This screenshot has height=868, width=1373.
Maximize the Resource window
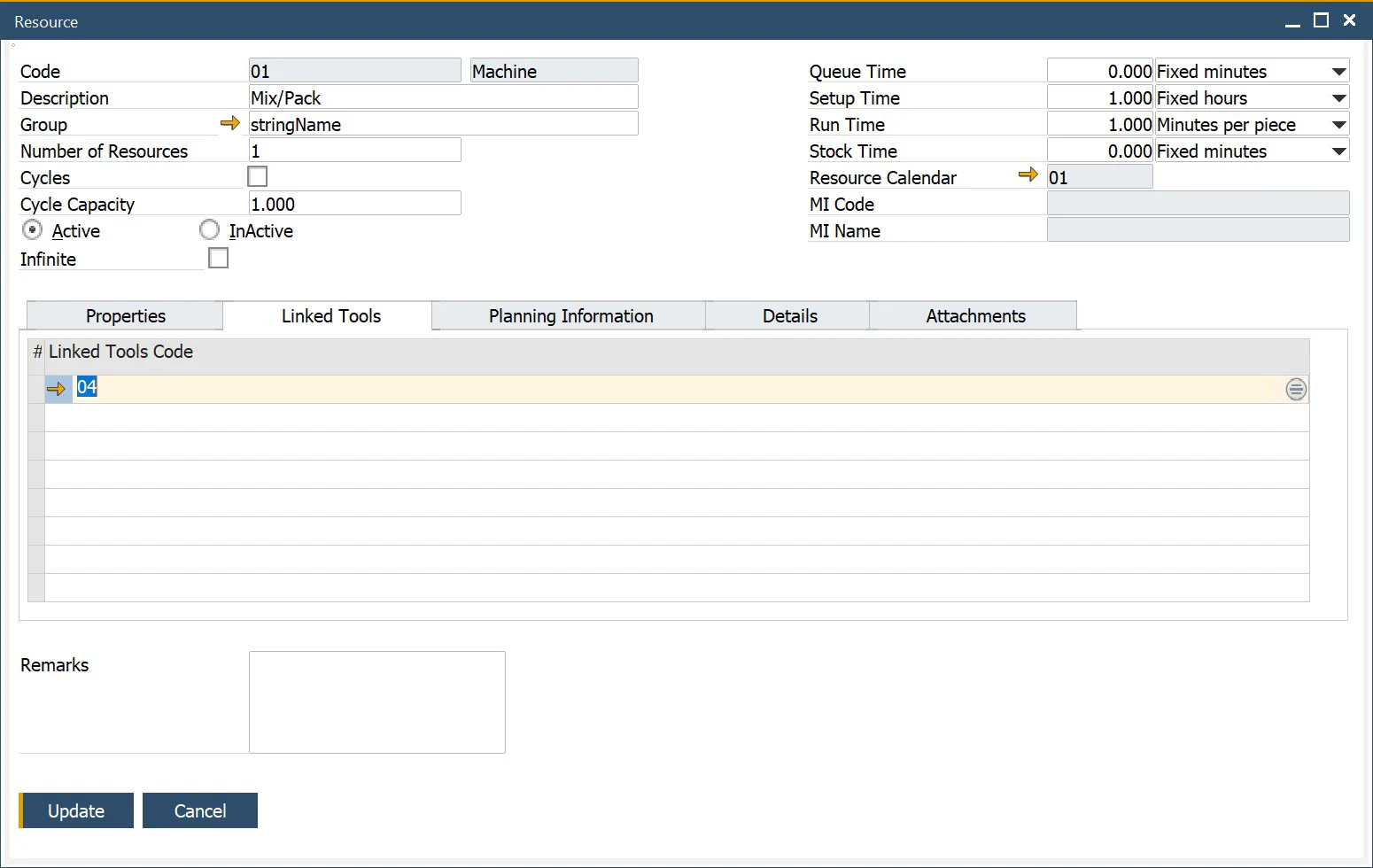coord(1321,20)
